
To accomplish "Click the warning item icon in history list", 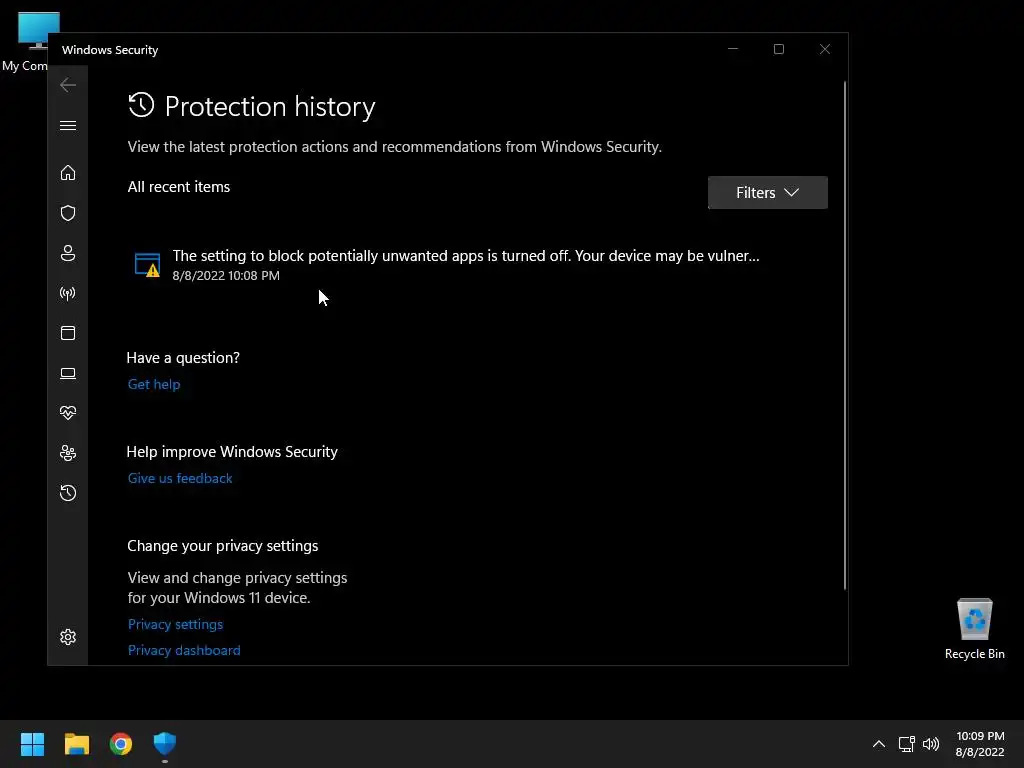I will pyautogui.click(x=148, y=264).
